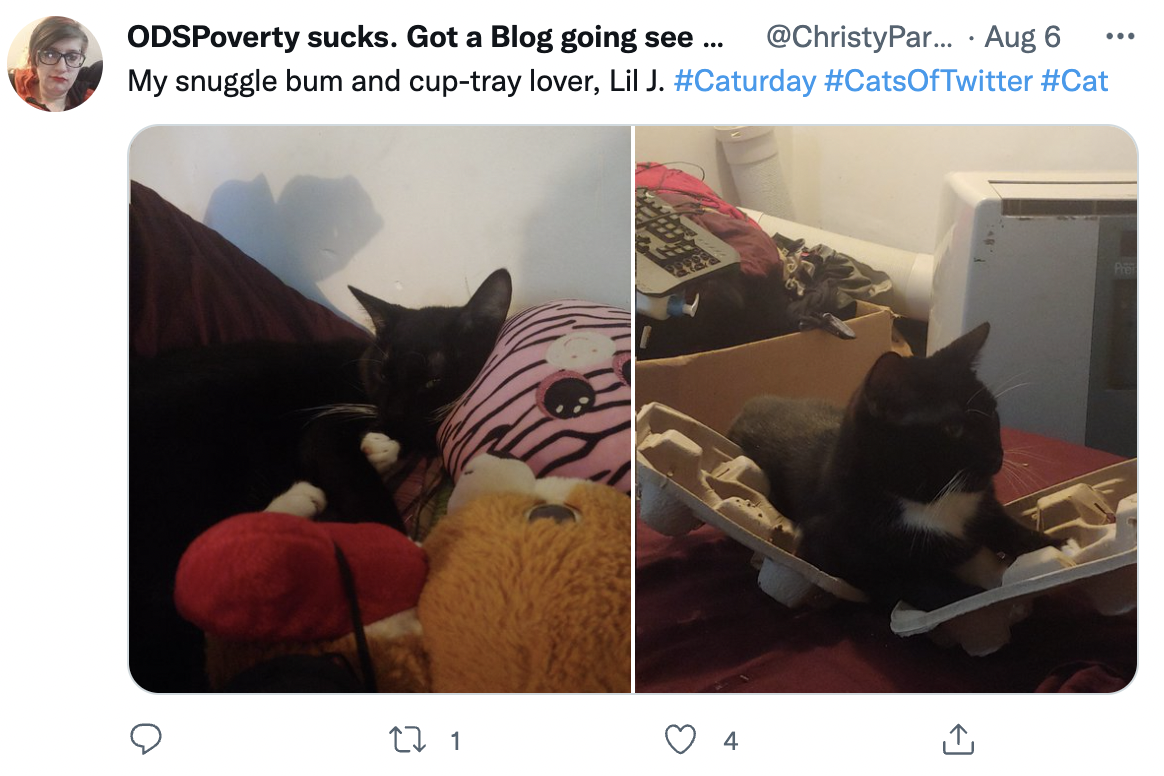Open the more options ellipsis menu
This screenshot has width=1164, height=776.
point(1119,36)
